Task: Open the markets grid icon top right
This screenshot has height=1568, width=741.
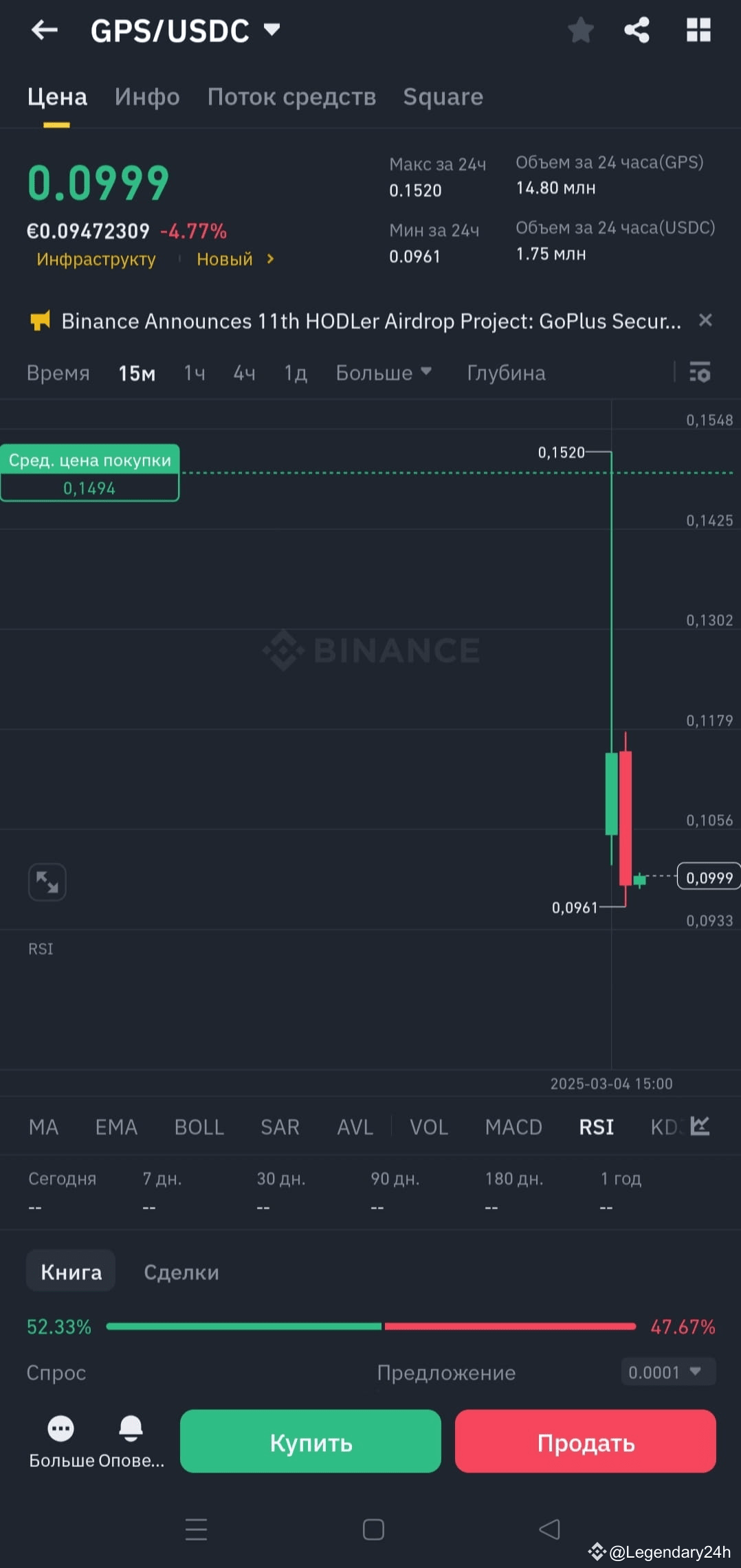Action: tap(698, 30)
